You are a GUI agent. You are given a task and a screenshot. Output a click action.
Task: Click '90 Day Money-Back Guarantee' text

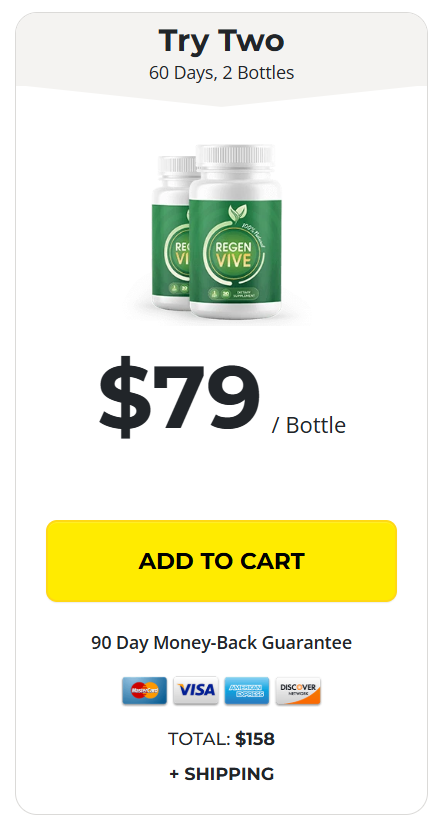[221, 642]
